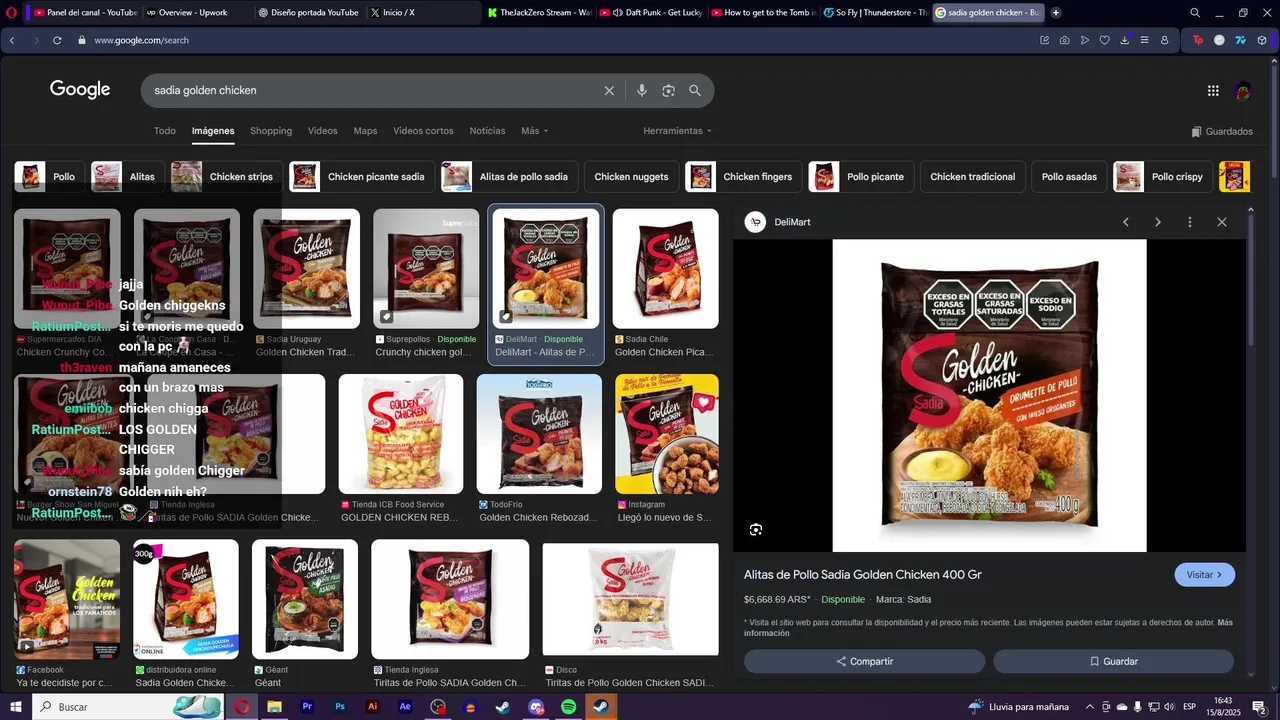
Task: Clear the search box with the X icon
Action: pyautogui.click(x=609, y=90)
